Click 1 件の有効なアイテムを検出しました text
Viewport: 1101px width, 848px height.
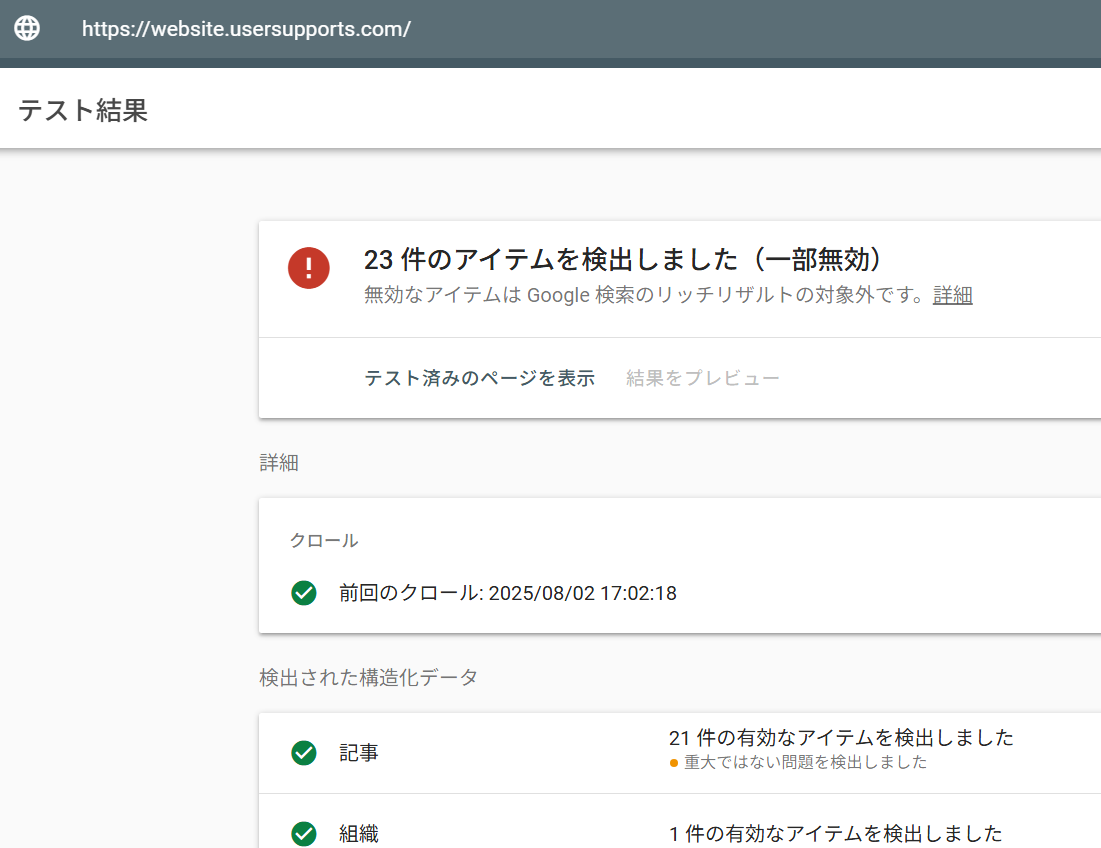coord(835,833)
